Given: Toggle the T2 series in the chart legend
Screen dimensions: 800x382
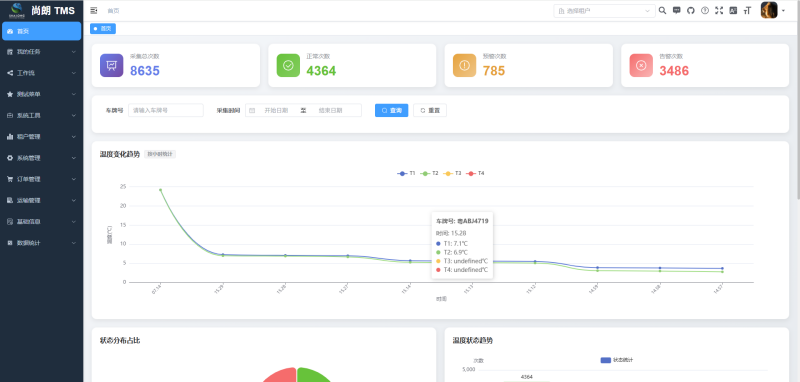Looking at the screenshot, I should [x=430, y=173].
